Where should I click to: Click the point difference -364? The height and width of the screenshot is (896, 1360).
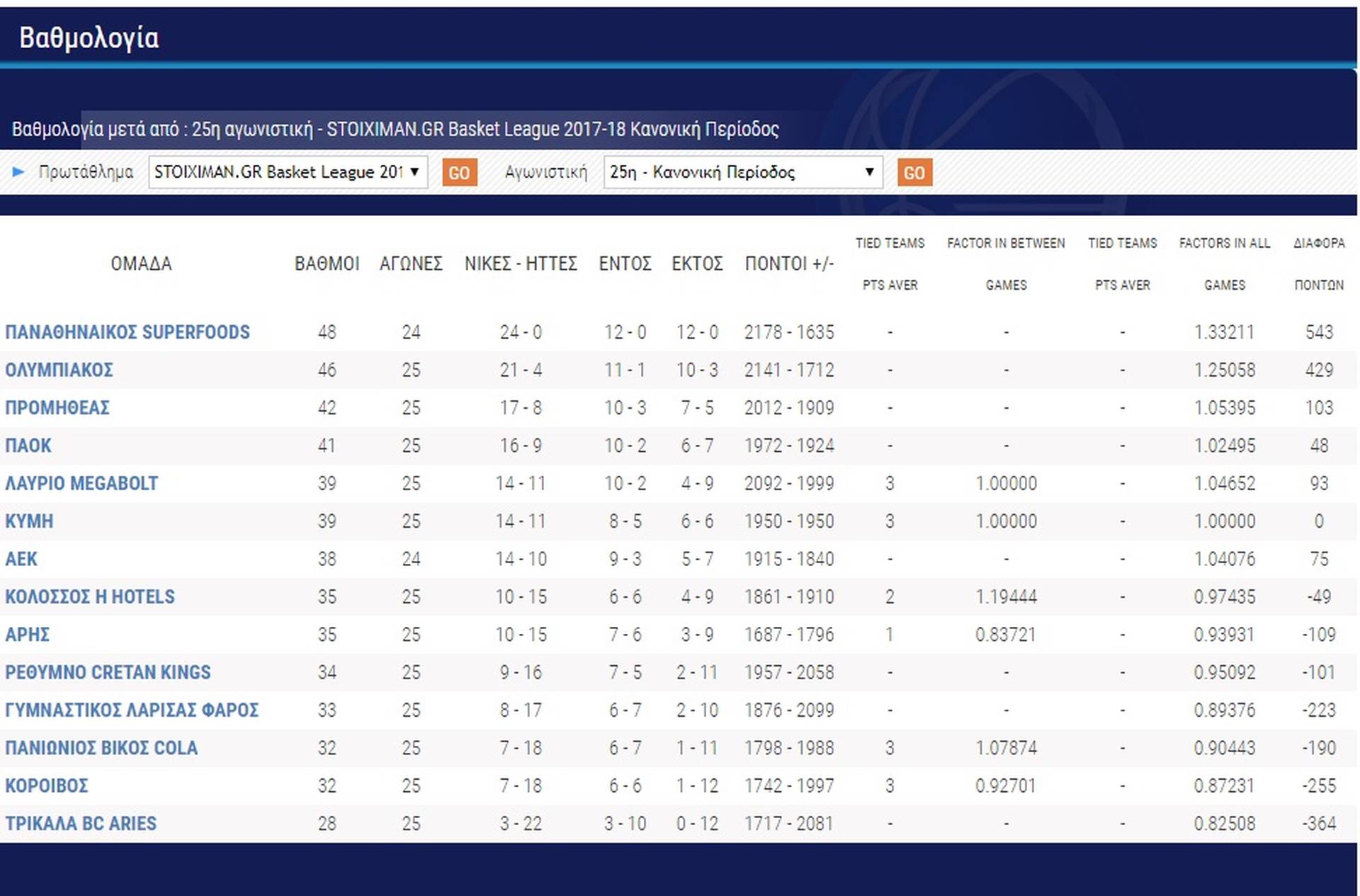tap(1319, 824)
